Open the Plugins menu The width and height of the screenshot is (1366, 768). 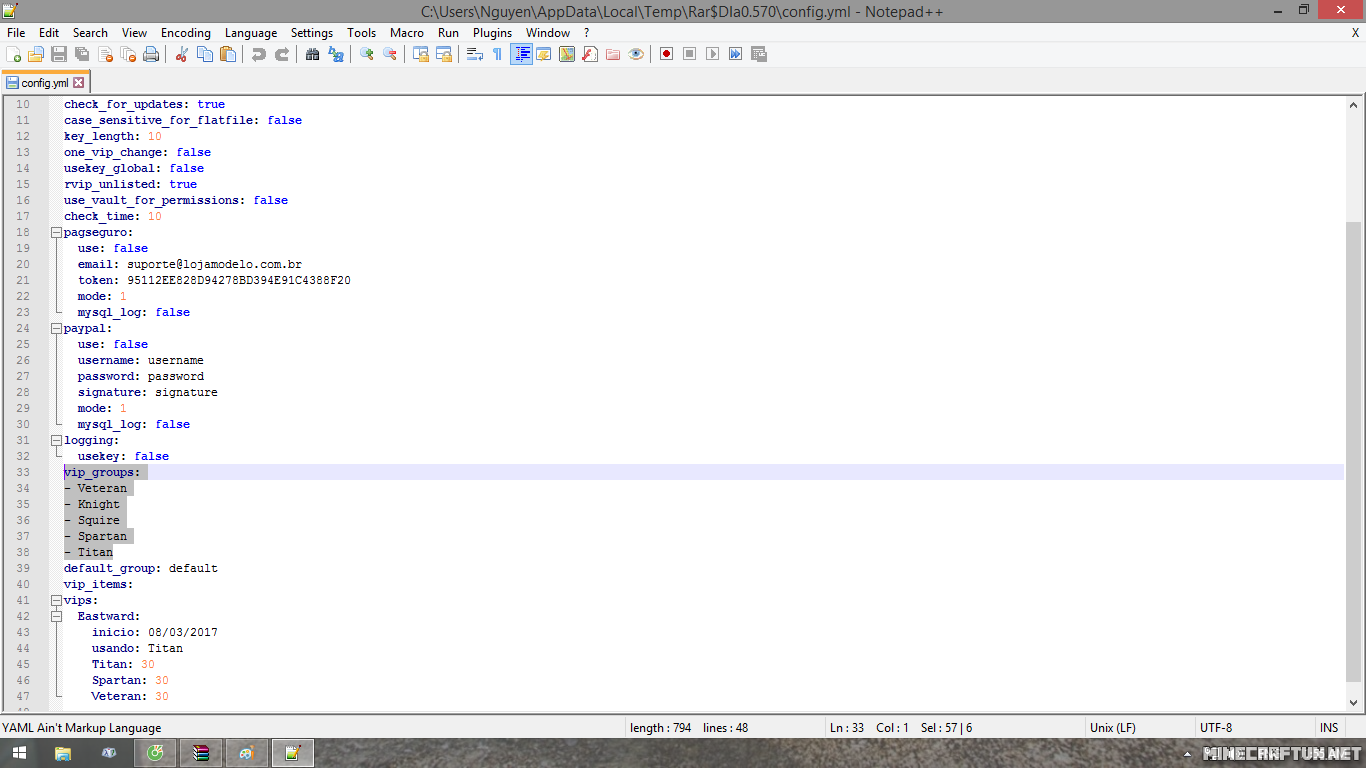coord(493,33)
